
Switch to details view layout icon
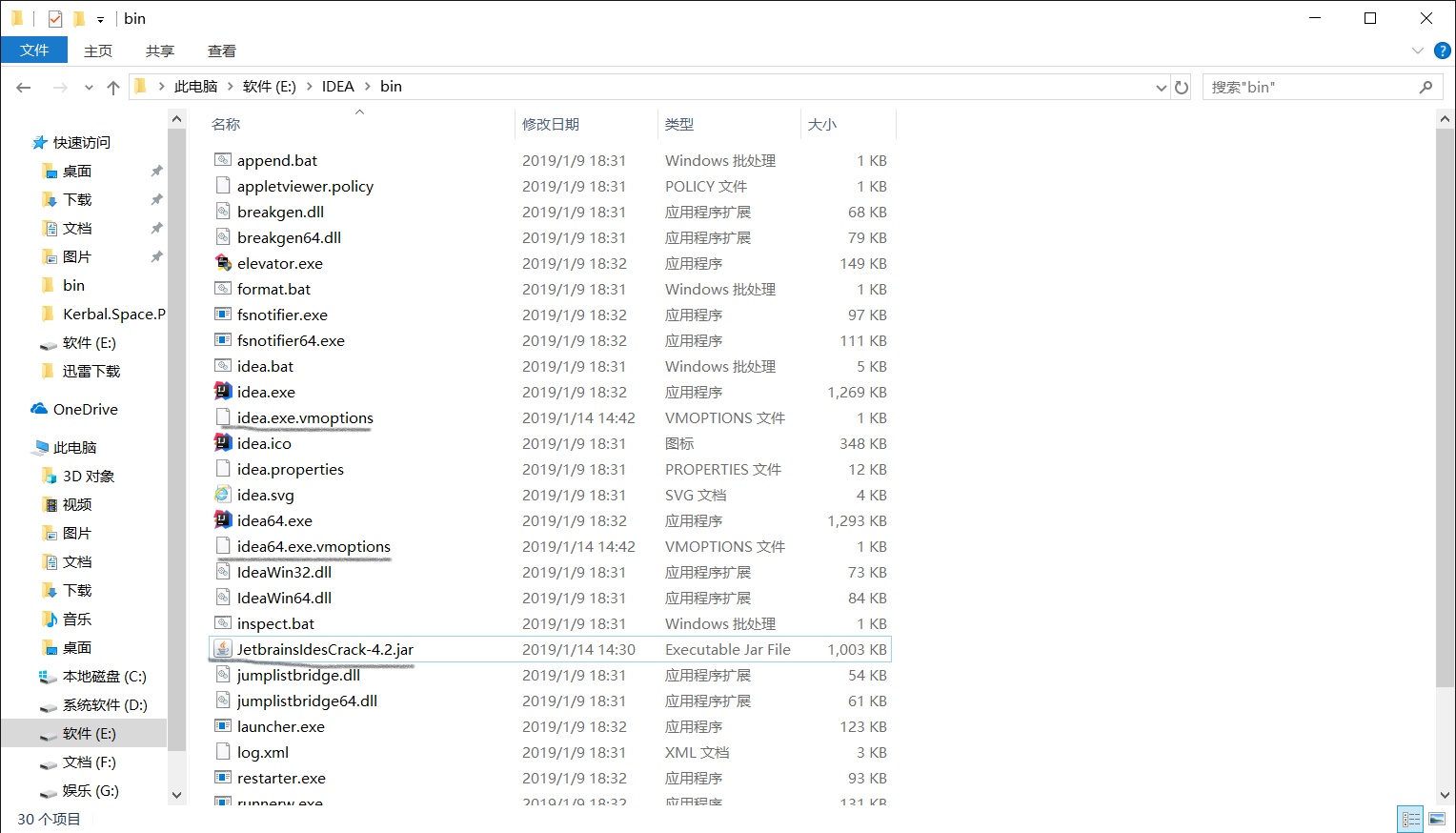tap(1410, 819)
